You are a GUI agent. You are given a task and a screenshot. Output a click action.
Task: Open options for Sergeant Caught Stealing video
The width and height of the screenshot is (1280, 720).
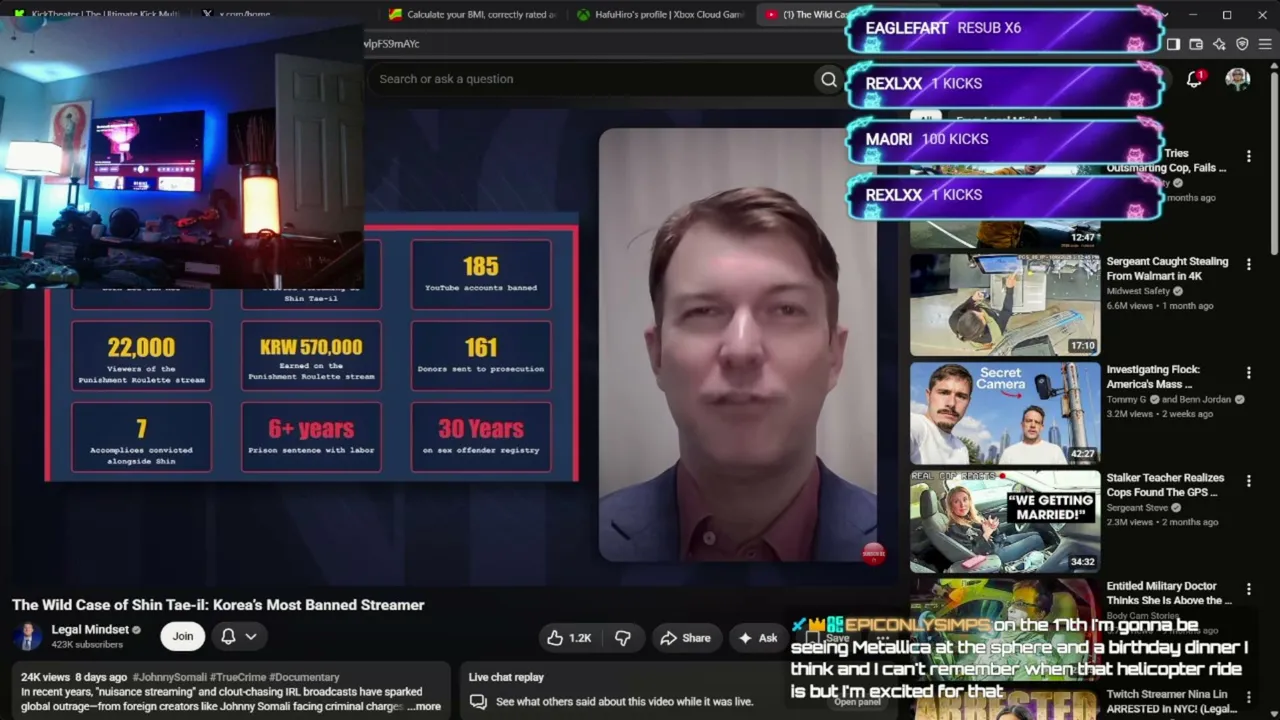pyautogui.click(x=1248, y=264)
